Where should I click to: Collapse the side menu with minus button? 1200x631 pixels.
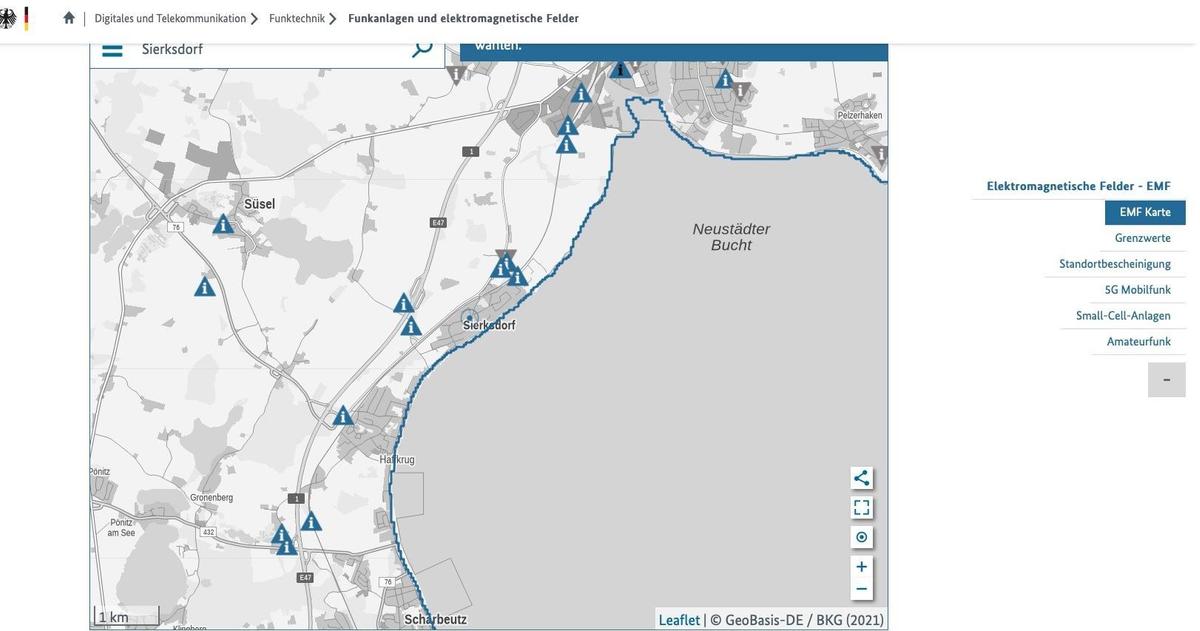1166,380
